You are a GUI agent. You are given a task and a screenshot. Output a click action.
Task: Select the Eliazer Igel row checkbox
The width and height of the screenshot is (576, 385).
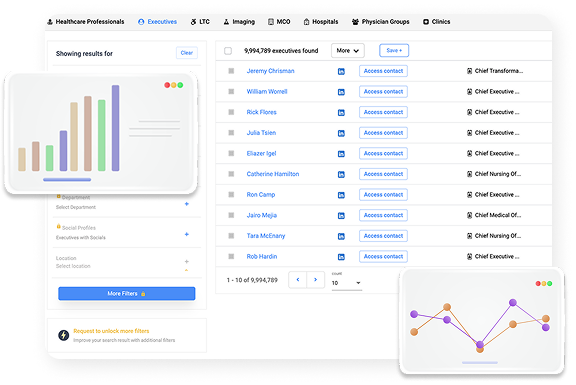[x=231, y=153]
